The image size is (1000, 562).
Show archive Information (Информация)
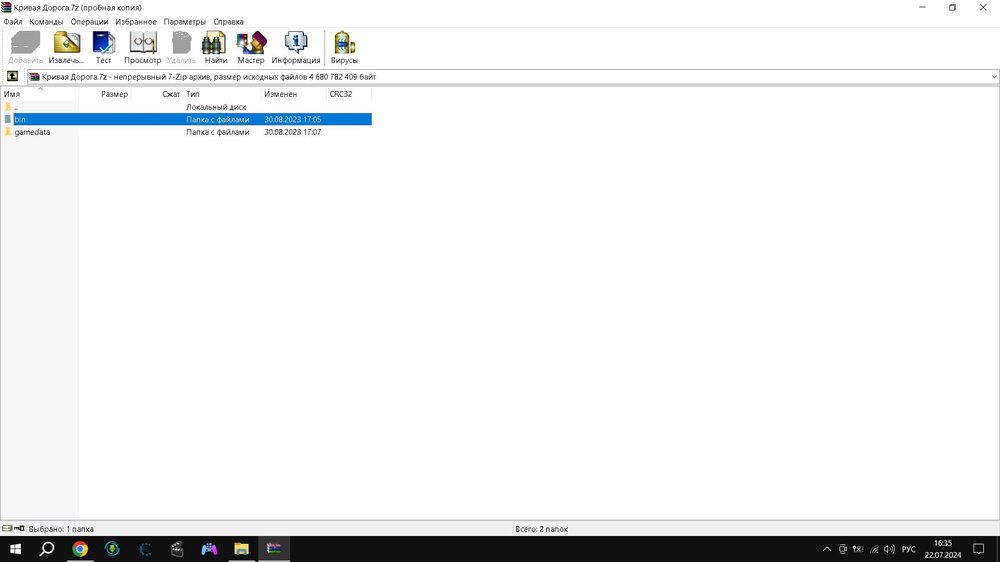pos(296,48)
